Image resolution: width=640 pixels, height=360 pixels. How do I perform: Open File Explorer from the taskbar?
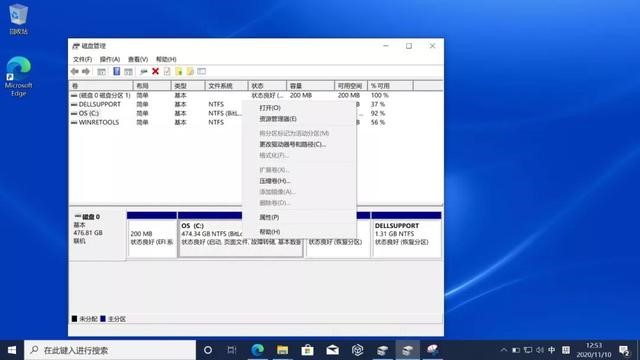[282, 350]
